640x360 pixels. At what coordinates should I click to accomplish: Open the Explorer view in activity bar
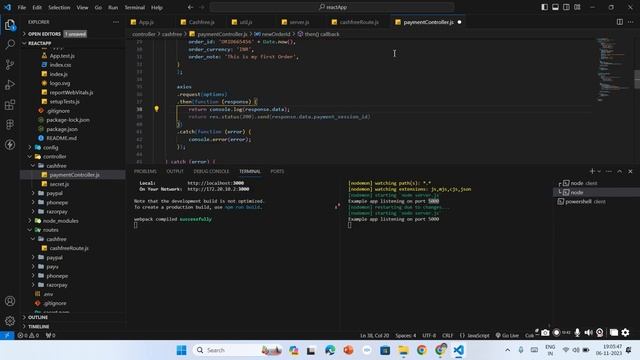tap(10, 25)
